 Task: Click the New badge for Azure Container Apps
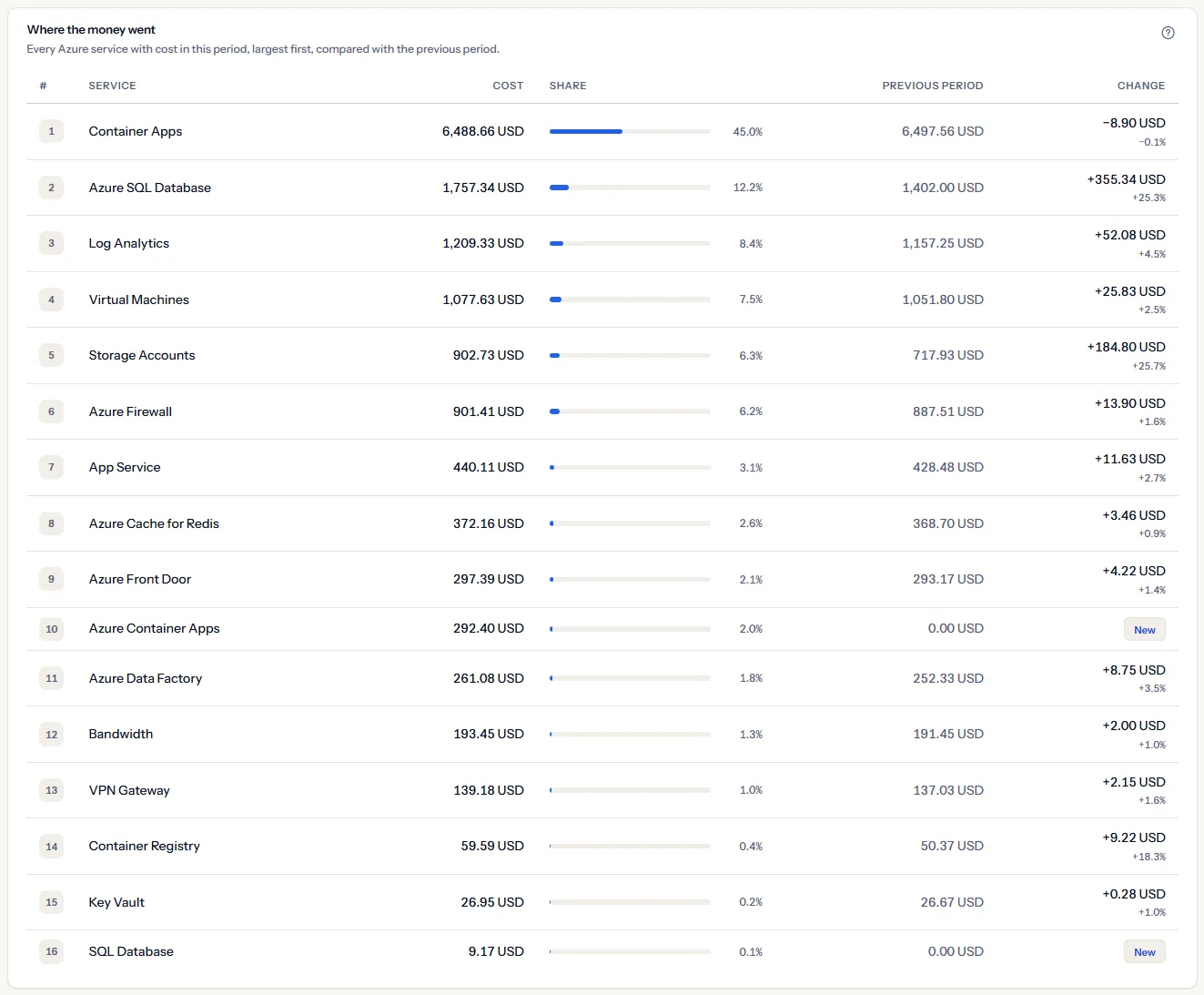[1145, 629]
